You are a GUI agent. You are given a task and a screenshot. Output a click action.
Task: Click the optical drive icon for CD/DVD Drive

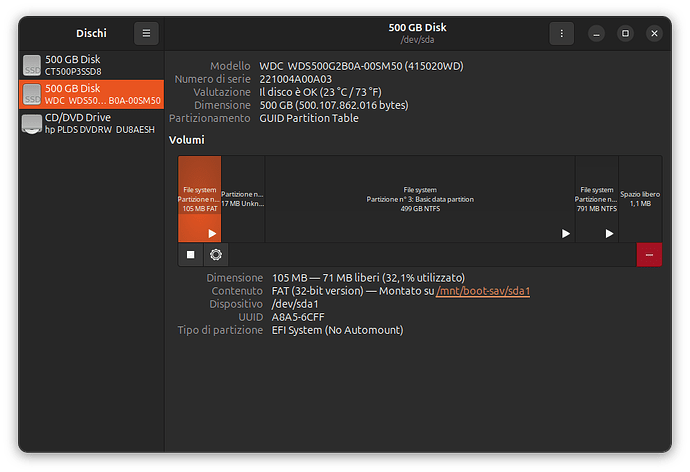pos(32,124)
